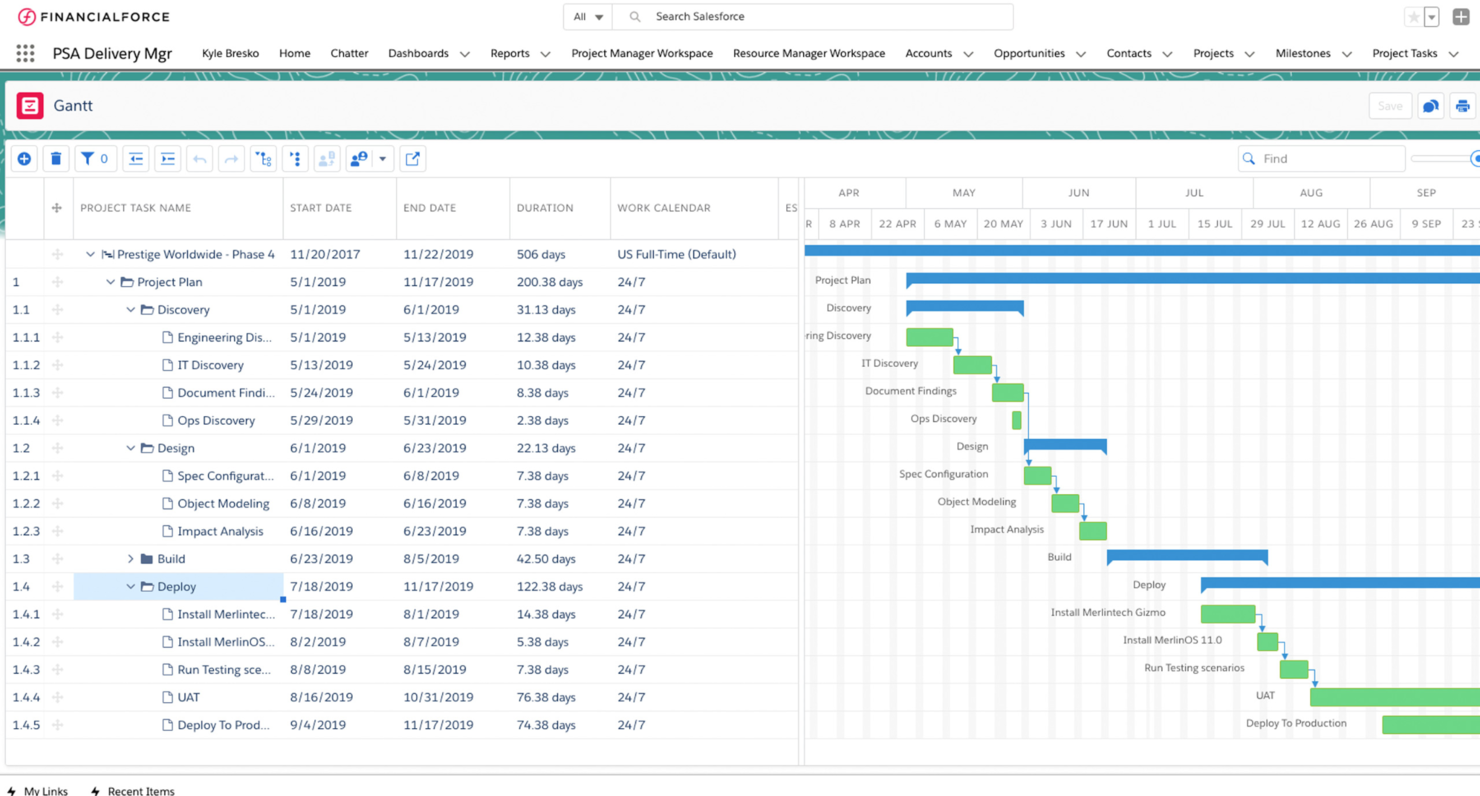Click the drag handle on the UAT row

tap(57, 697)
